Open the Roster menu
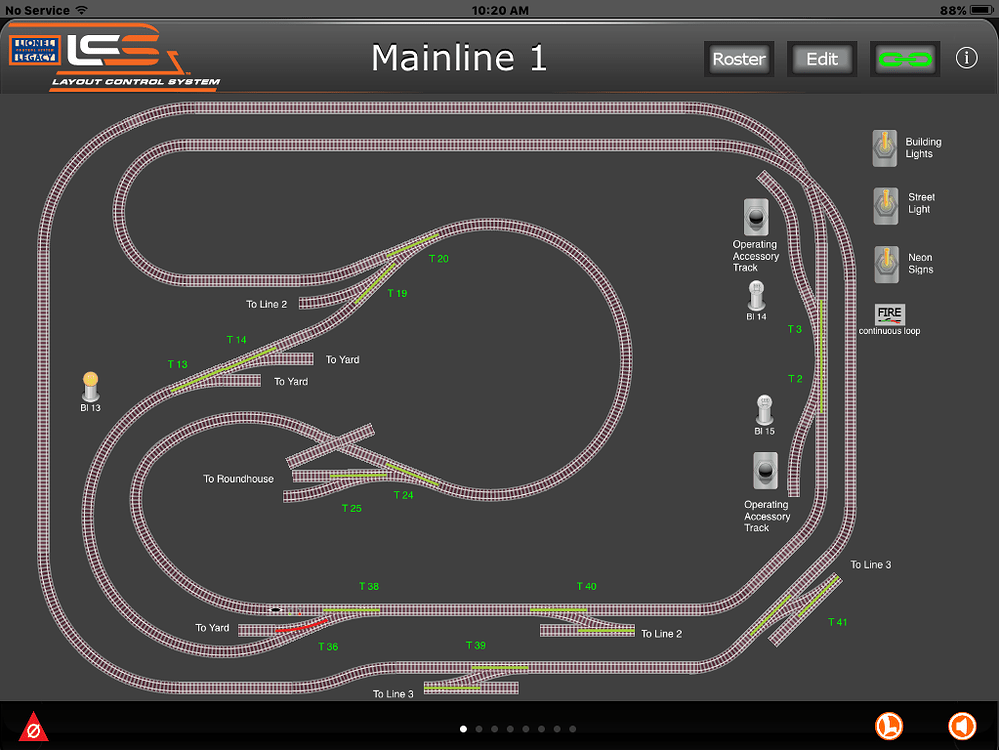999x750 pixels. pyautogui.click(x=738, y=59)
